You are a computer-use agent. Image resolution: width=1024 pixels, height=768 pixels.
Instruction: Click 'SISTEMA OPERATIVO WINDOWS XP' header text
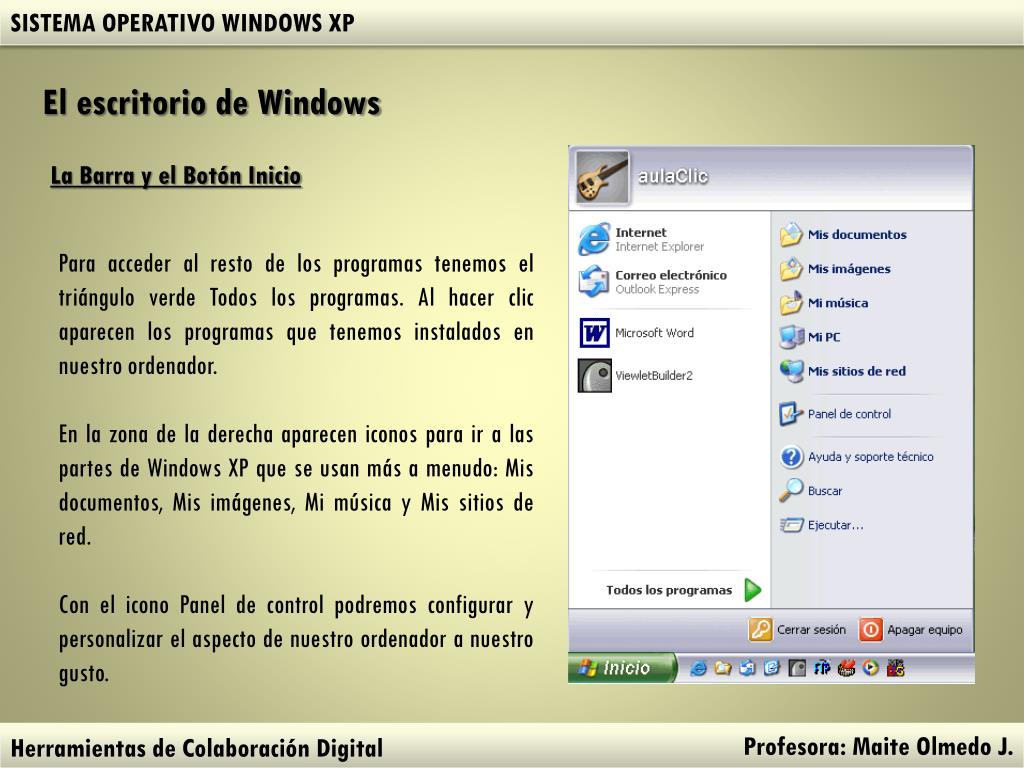point(182,23)
